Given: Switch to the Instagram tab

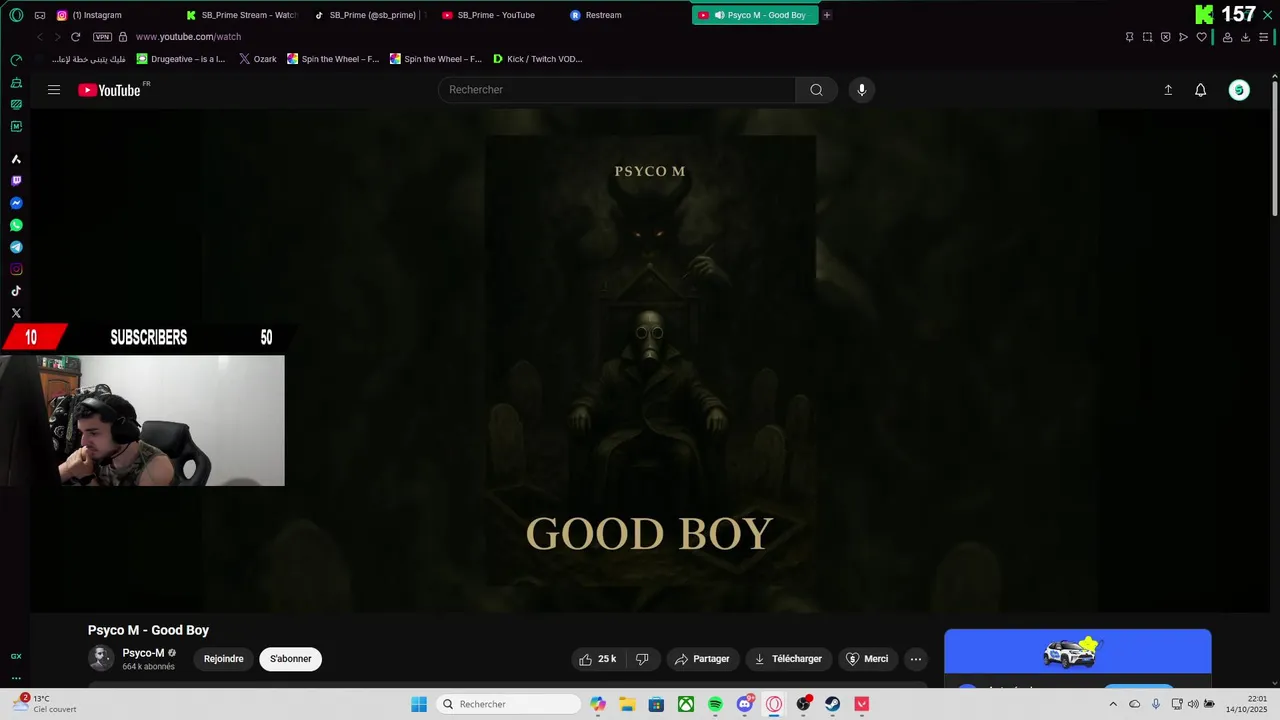Looking at the screenshot, I should pos(114,15).
